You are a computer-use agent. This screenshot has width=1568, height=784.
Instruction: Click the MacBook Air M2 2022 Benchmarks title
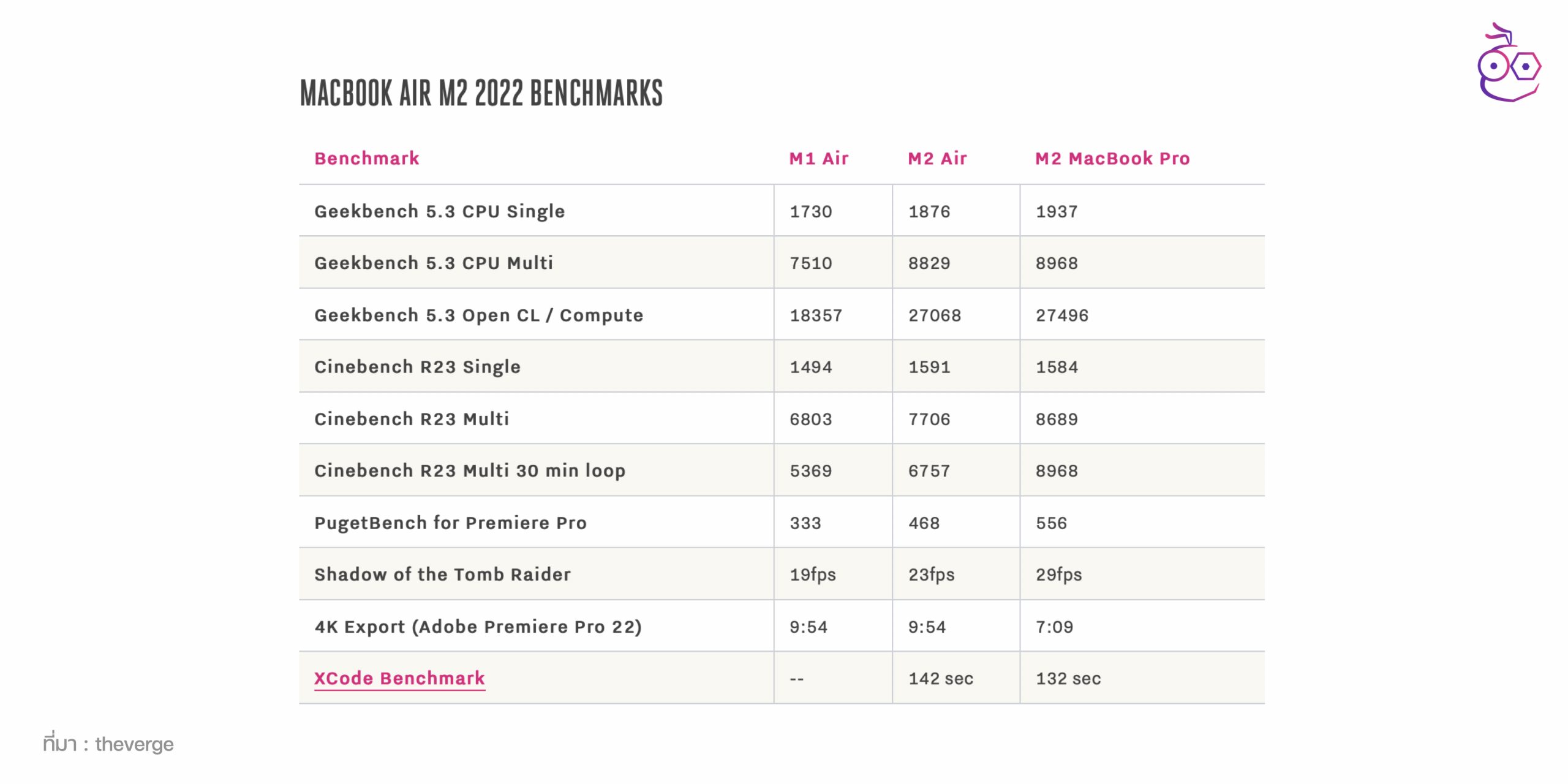(x=481, y=93)
